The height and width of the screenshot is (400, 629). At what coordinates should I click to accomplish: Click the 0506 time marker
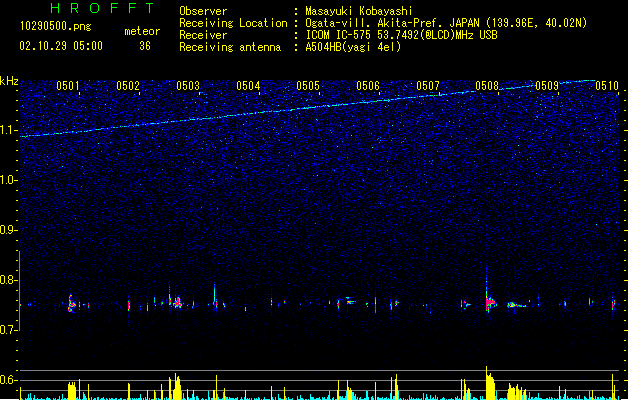(368, 86)
